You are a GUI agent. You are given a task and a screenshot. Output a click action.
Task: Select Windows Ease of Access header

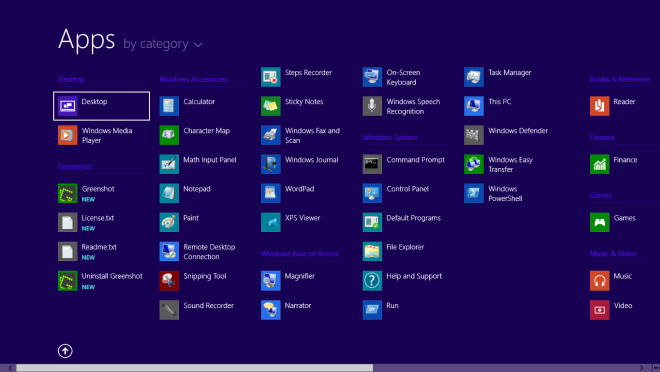(x=300, y=253)
